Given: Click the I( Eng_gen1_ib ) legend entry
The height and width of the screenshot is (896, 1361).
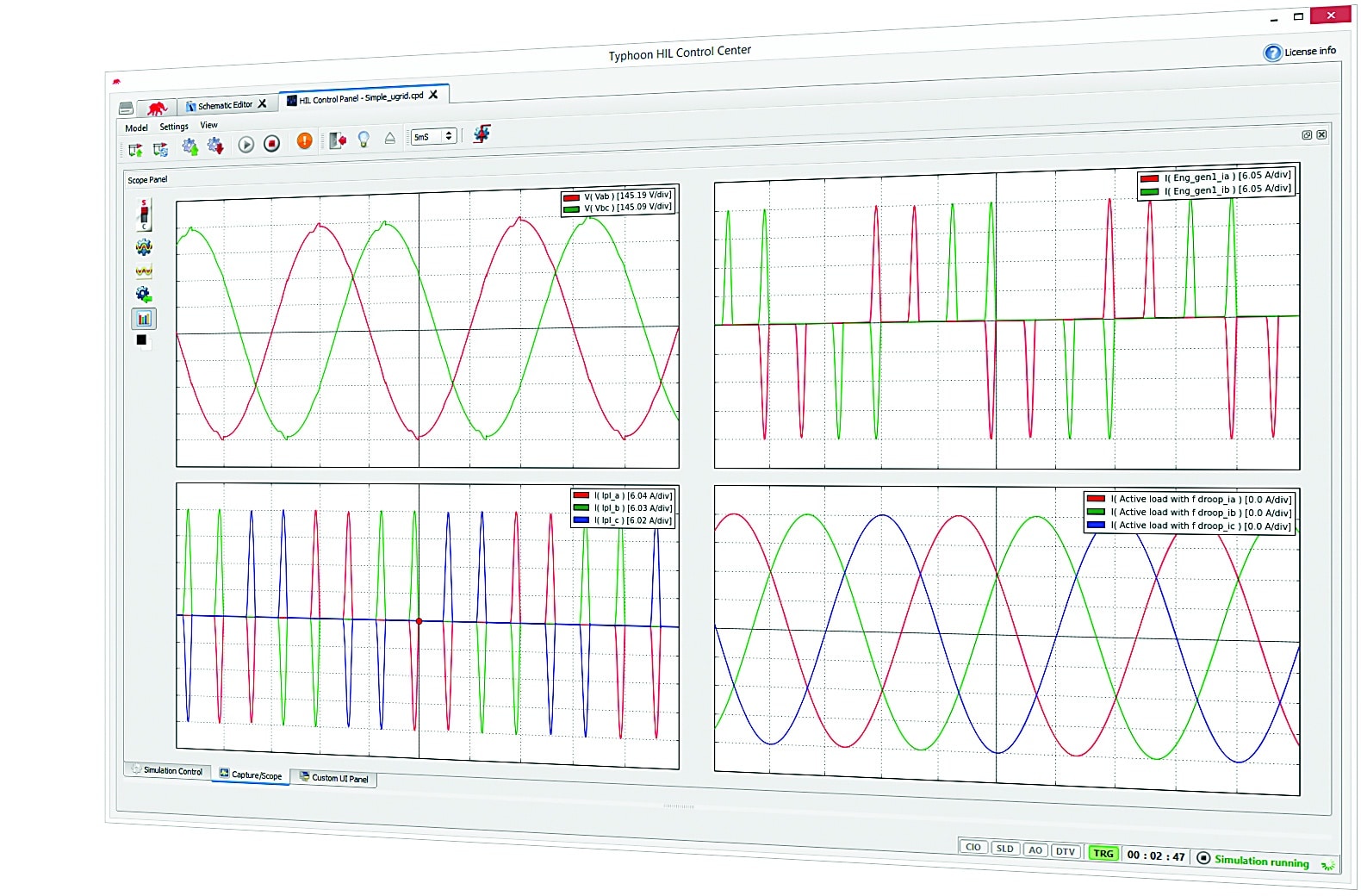Looking at the screenshot, I should click(x=1215, y=190).
